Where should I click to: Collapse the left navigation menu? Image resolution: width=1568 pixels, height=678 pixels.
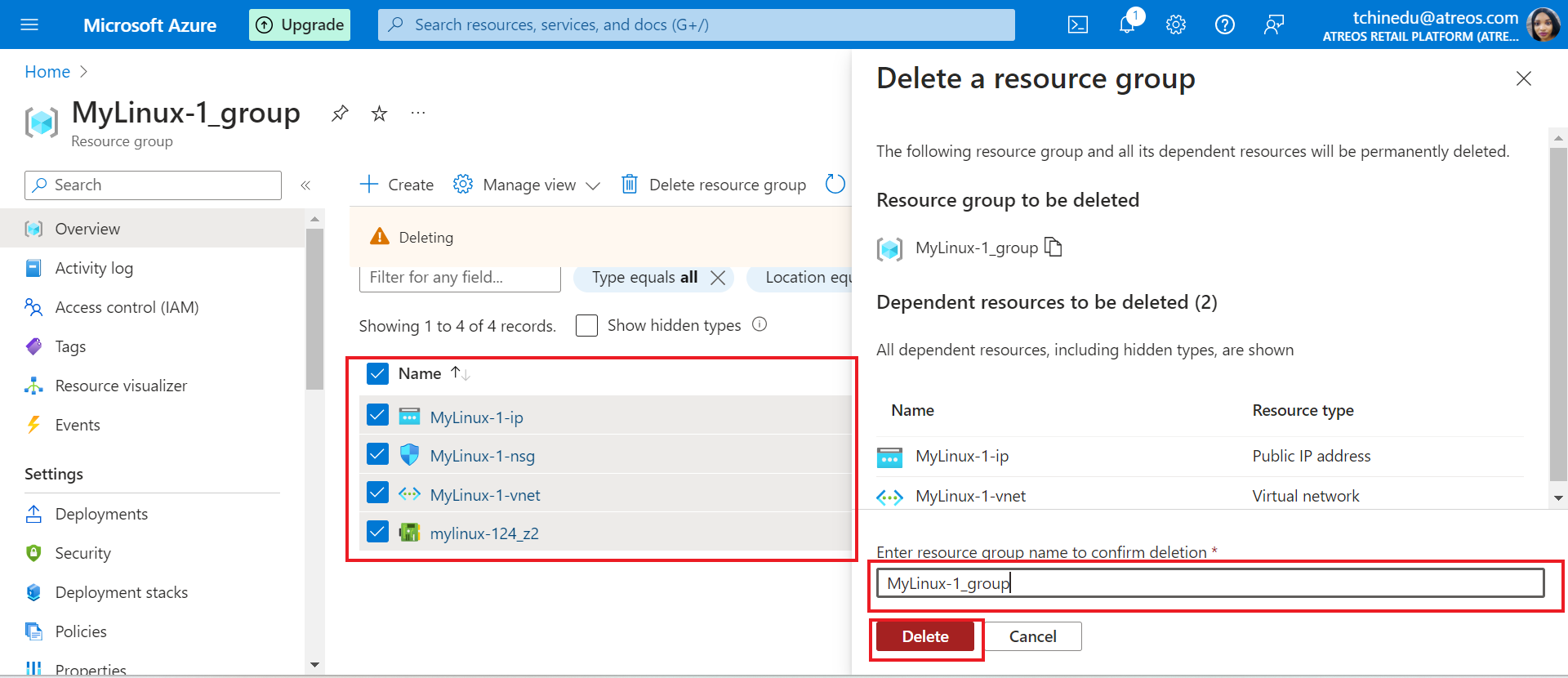pos(305,185)
